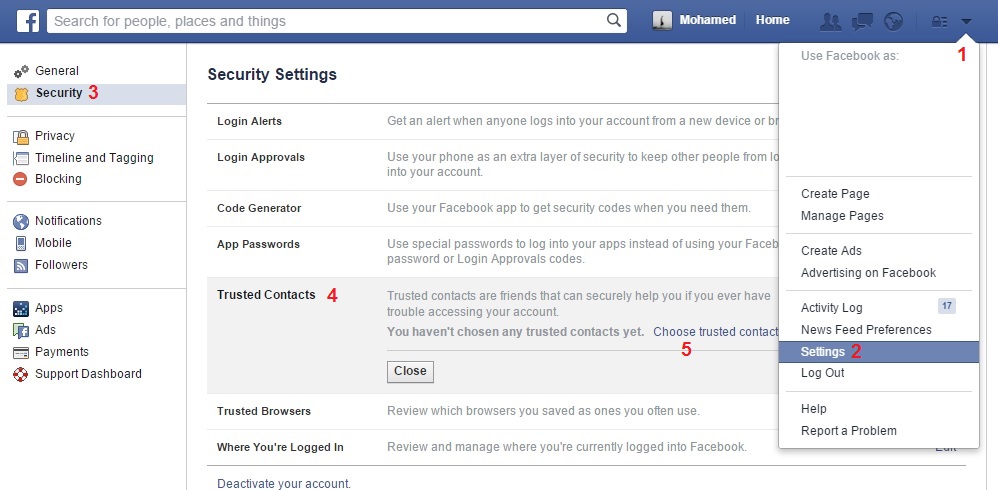Viewport: 998px width, 490px height.
Task: Click the Facebook logo icon
Action: [27, 21]
